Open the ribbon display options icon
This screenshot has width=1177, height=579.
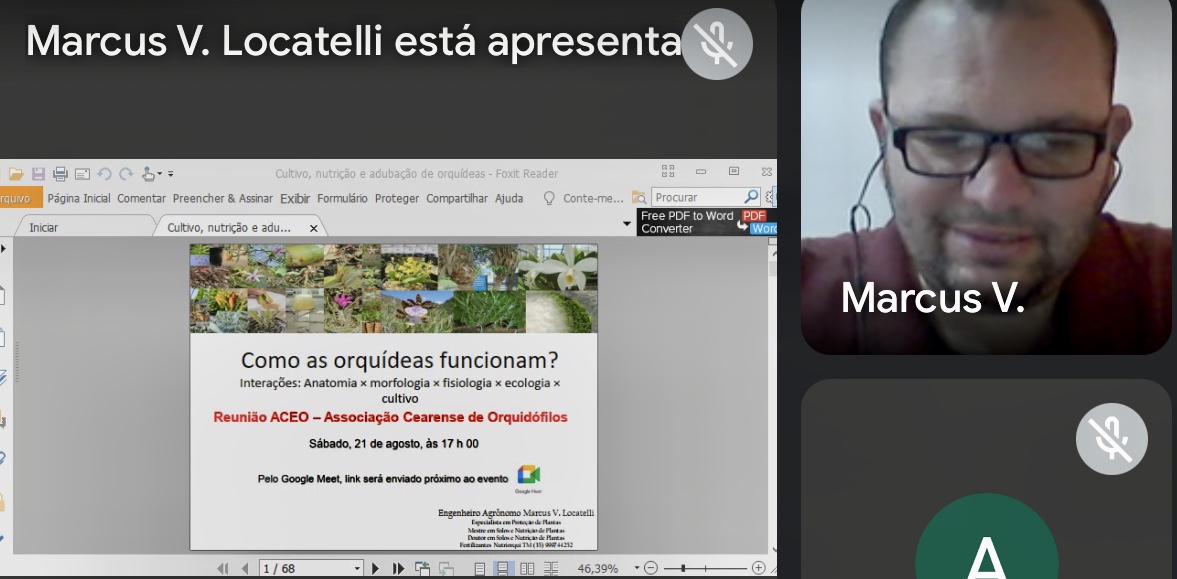pyautogui.click(x=668, y=171)
